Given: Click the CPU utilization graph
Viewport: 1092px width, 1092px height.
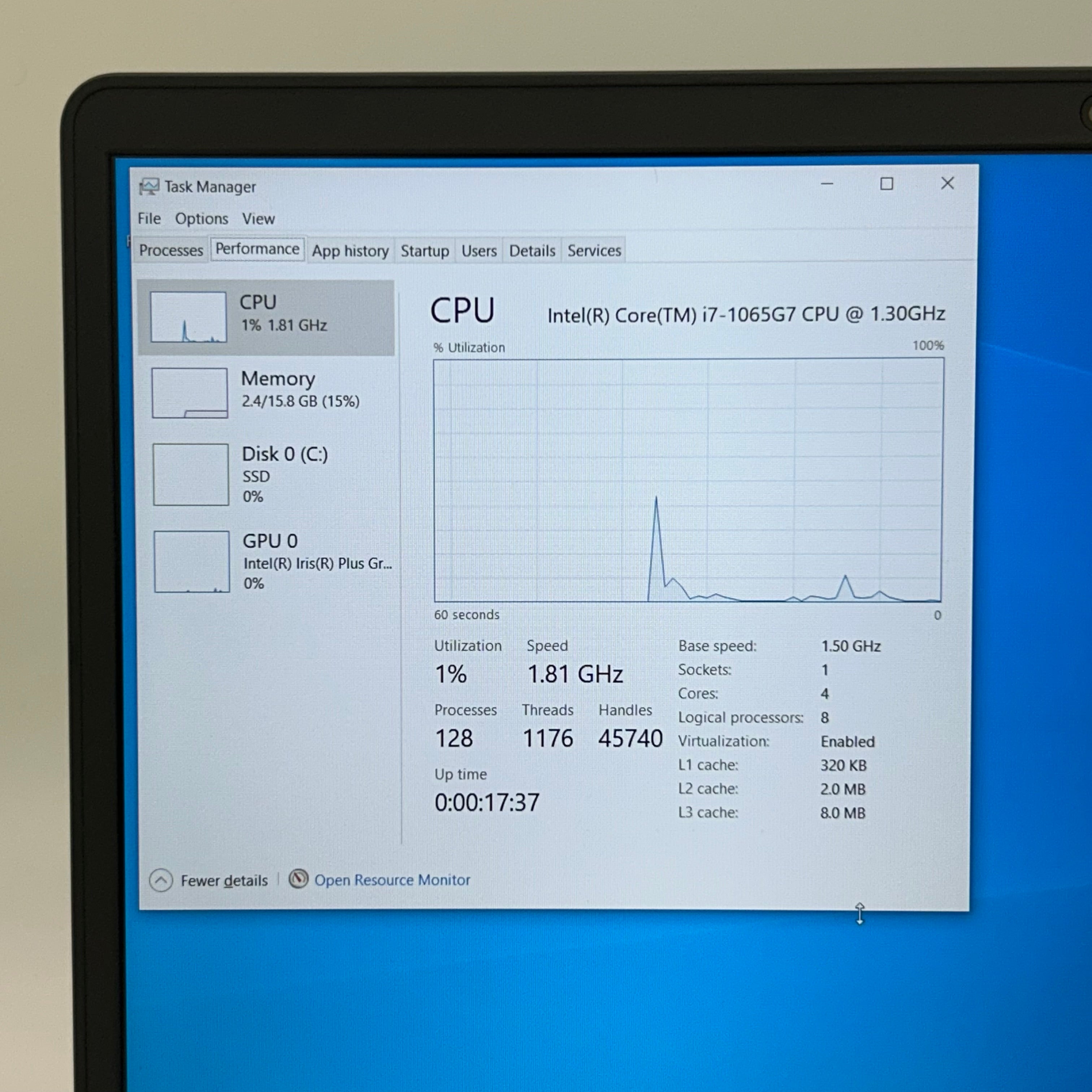Looking at the screenshot, I should pyautogui.click(x=688, y=480).
